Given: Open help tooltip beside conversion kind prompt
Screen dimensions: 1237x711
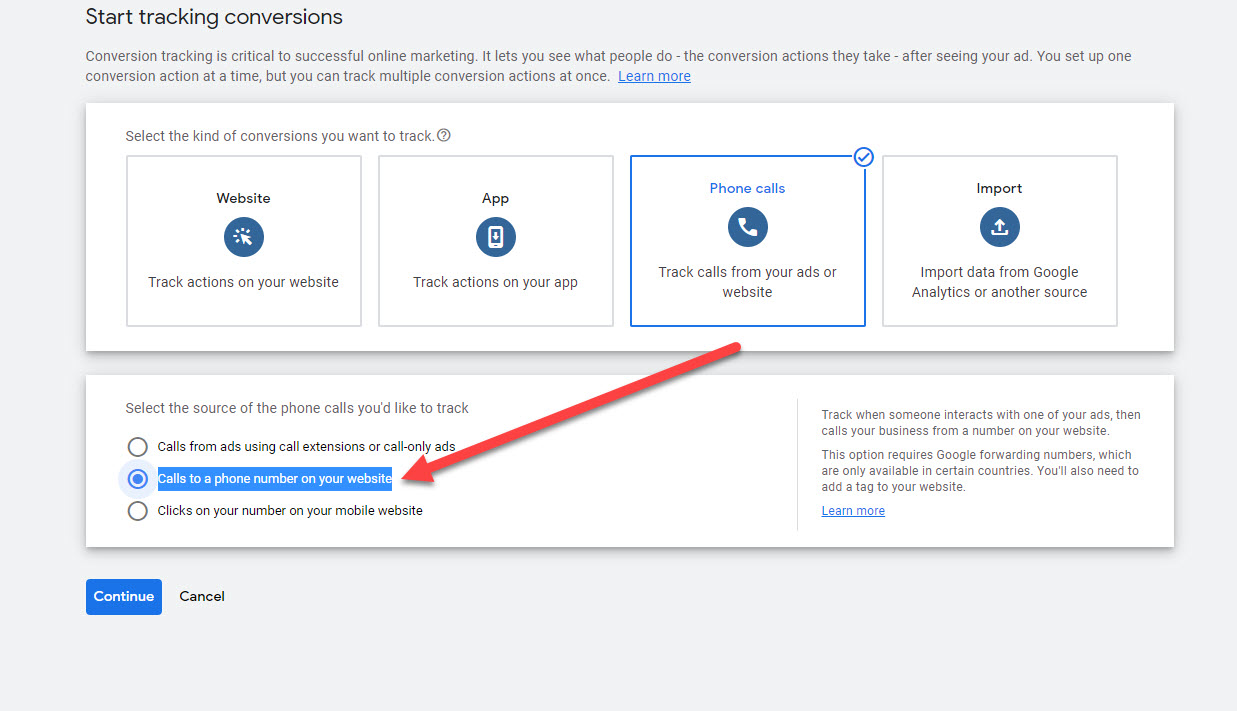Looking at the screenshot, I should [444, 136].
